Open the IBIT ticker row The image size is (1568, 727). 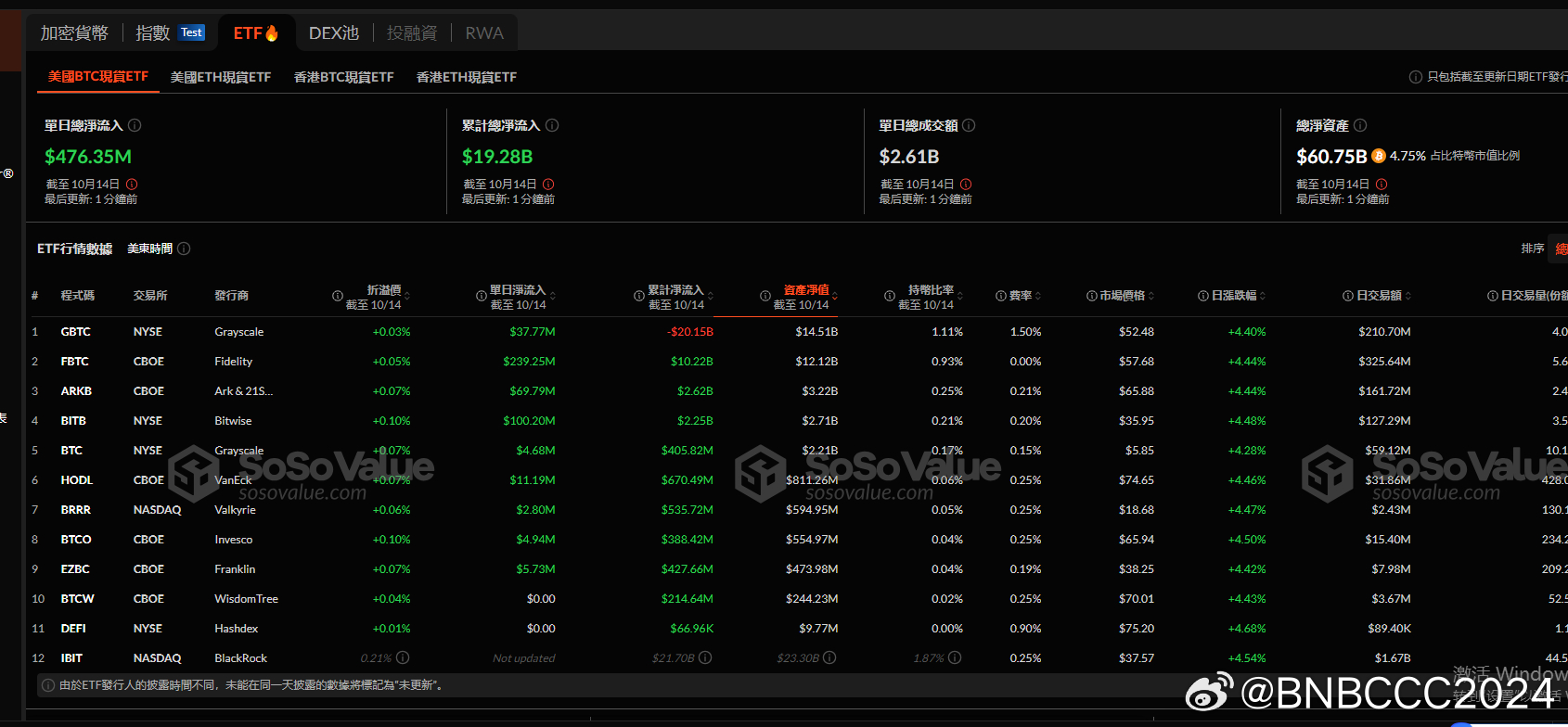point(71,658)
